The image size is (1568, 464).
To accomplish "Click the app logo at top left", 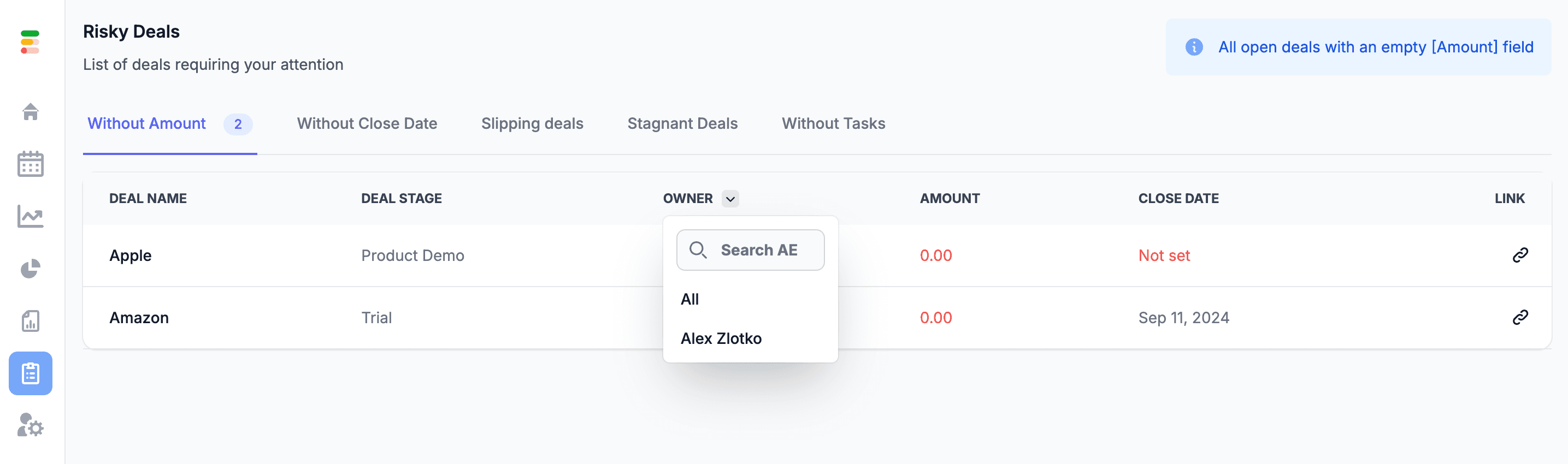I will [x=30, y=42].
